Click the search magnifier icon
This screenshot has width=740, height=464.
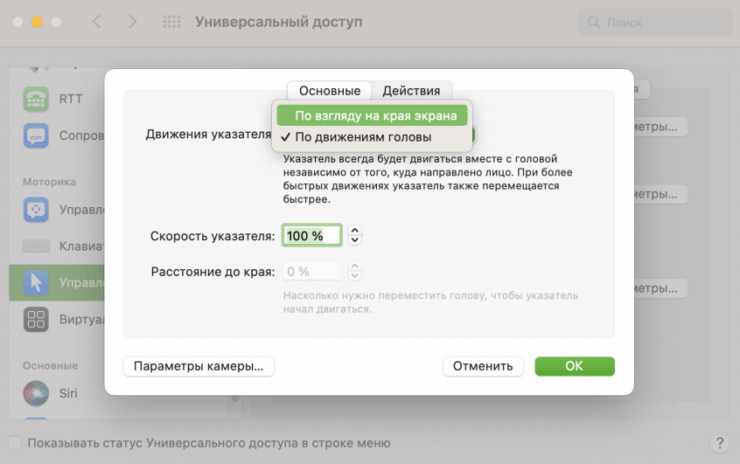pyautogui.click(x=593, y=22)
